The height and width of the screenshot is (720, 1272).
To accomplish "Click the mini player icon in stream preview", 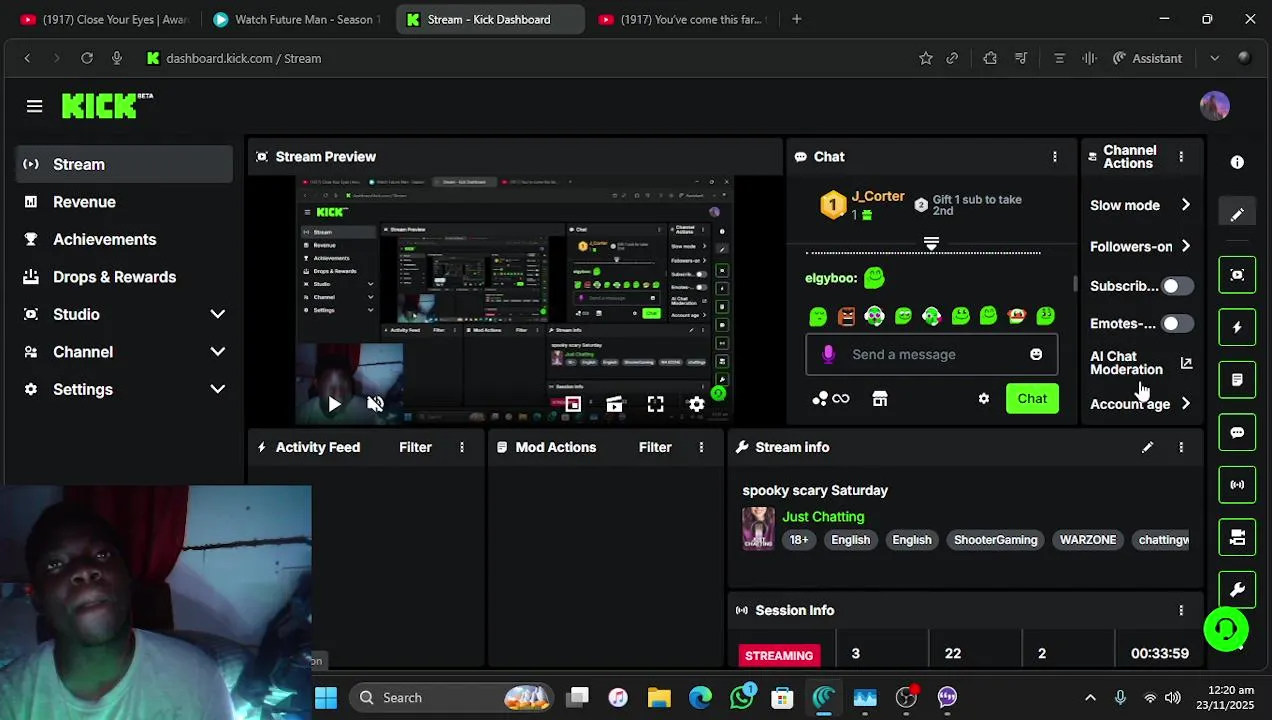I will [573, 404].
